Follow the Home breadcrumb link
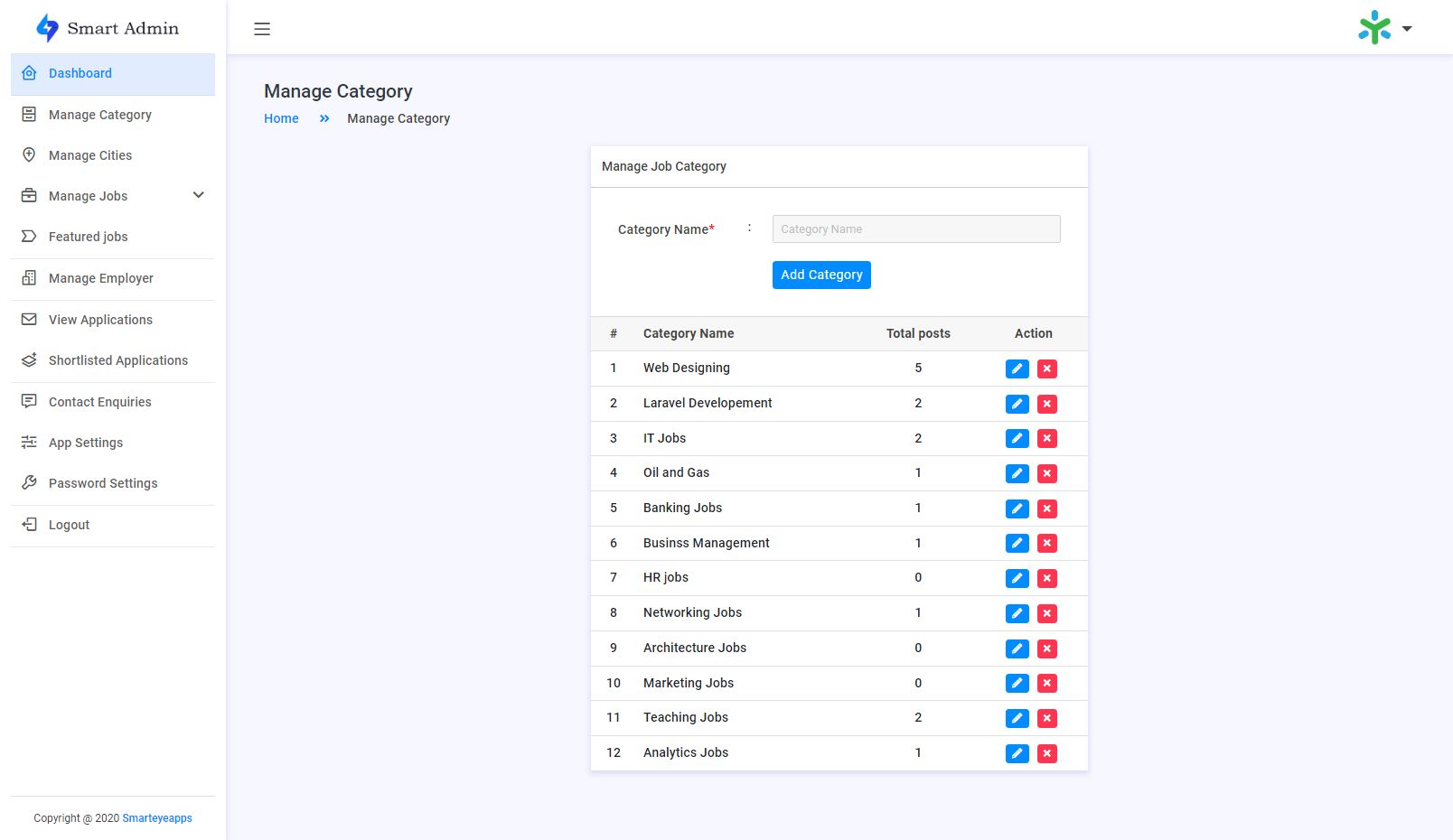1453x840 pixels. (281, 118)
